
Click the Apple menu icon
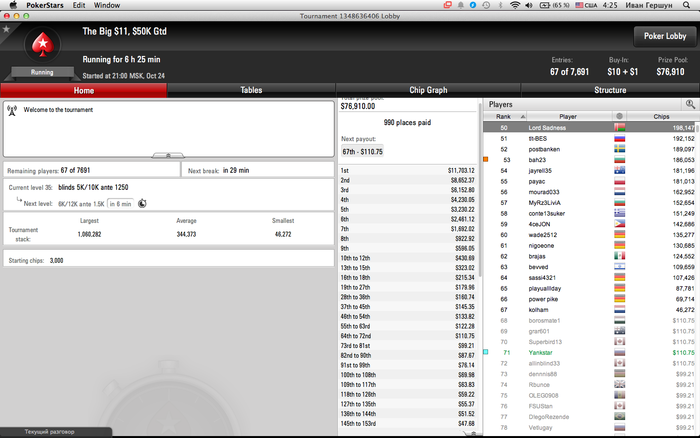coord(13,5)
